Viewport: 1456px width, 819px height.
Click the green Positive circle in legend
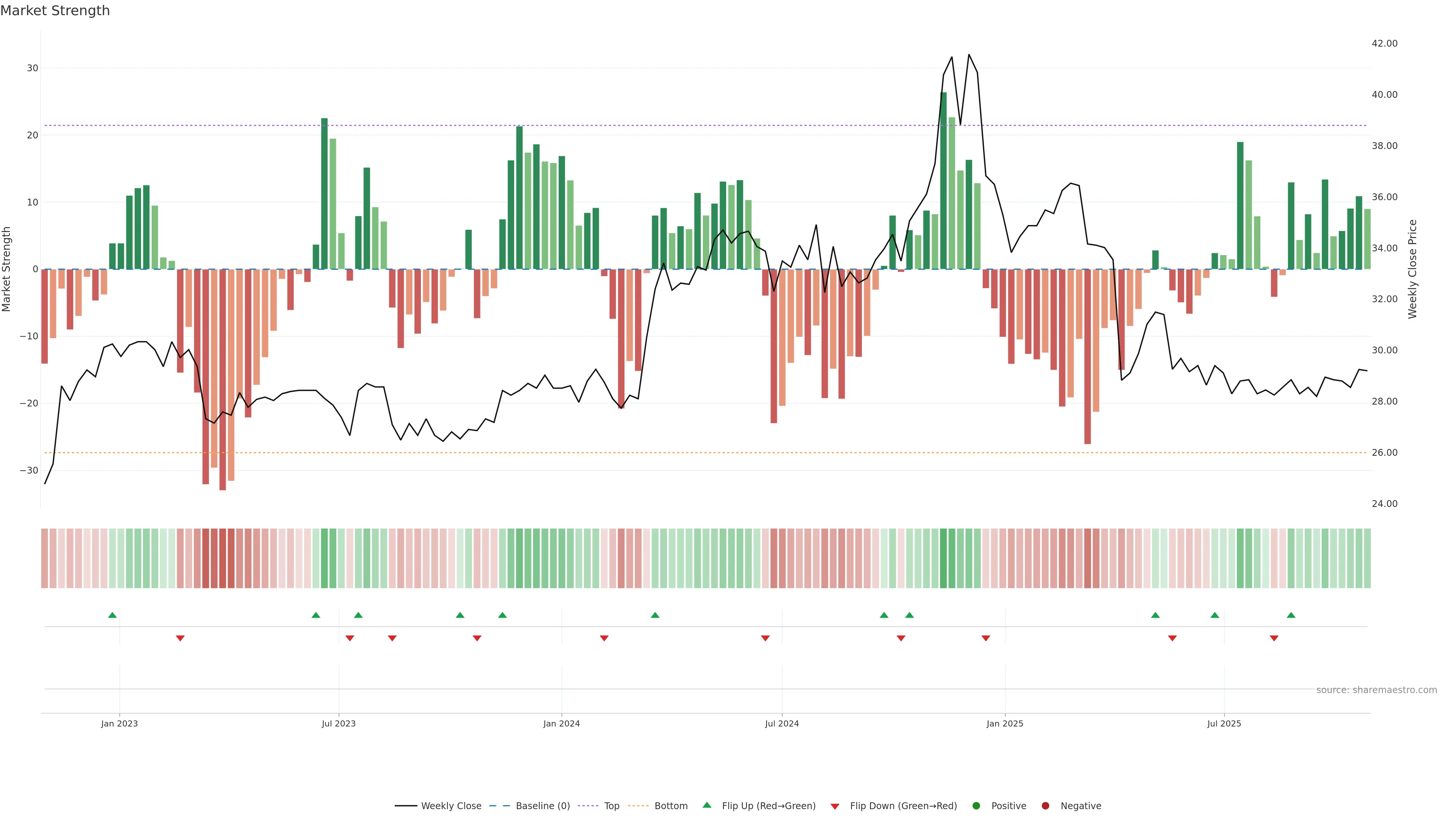(976, 805)
